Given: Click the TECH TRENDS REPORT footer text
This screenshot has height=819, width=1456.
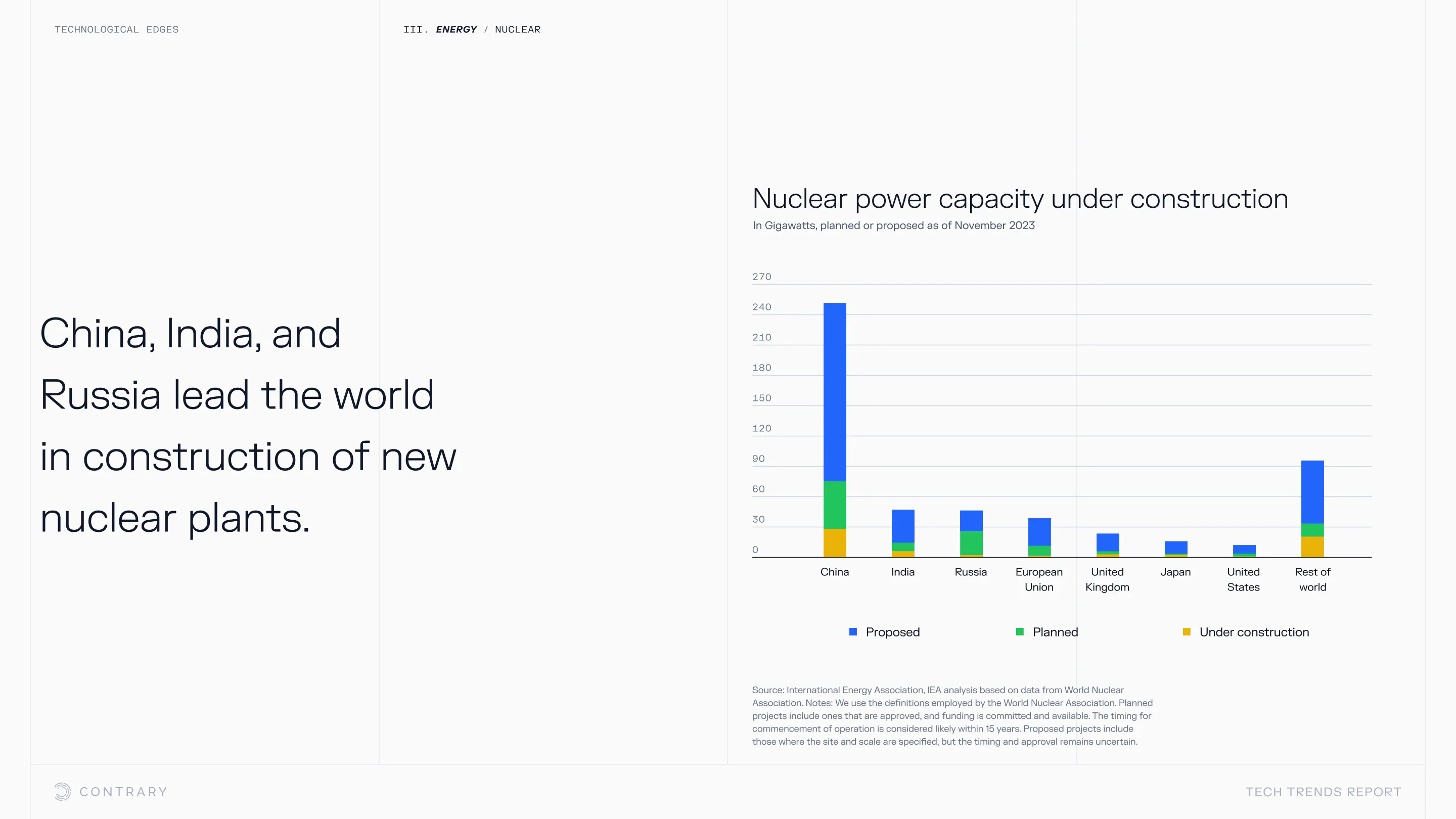Looking at the screenshot, I should [1323, 792].
